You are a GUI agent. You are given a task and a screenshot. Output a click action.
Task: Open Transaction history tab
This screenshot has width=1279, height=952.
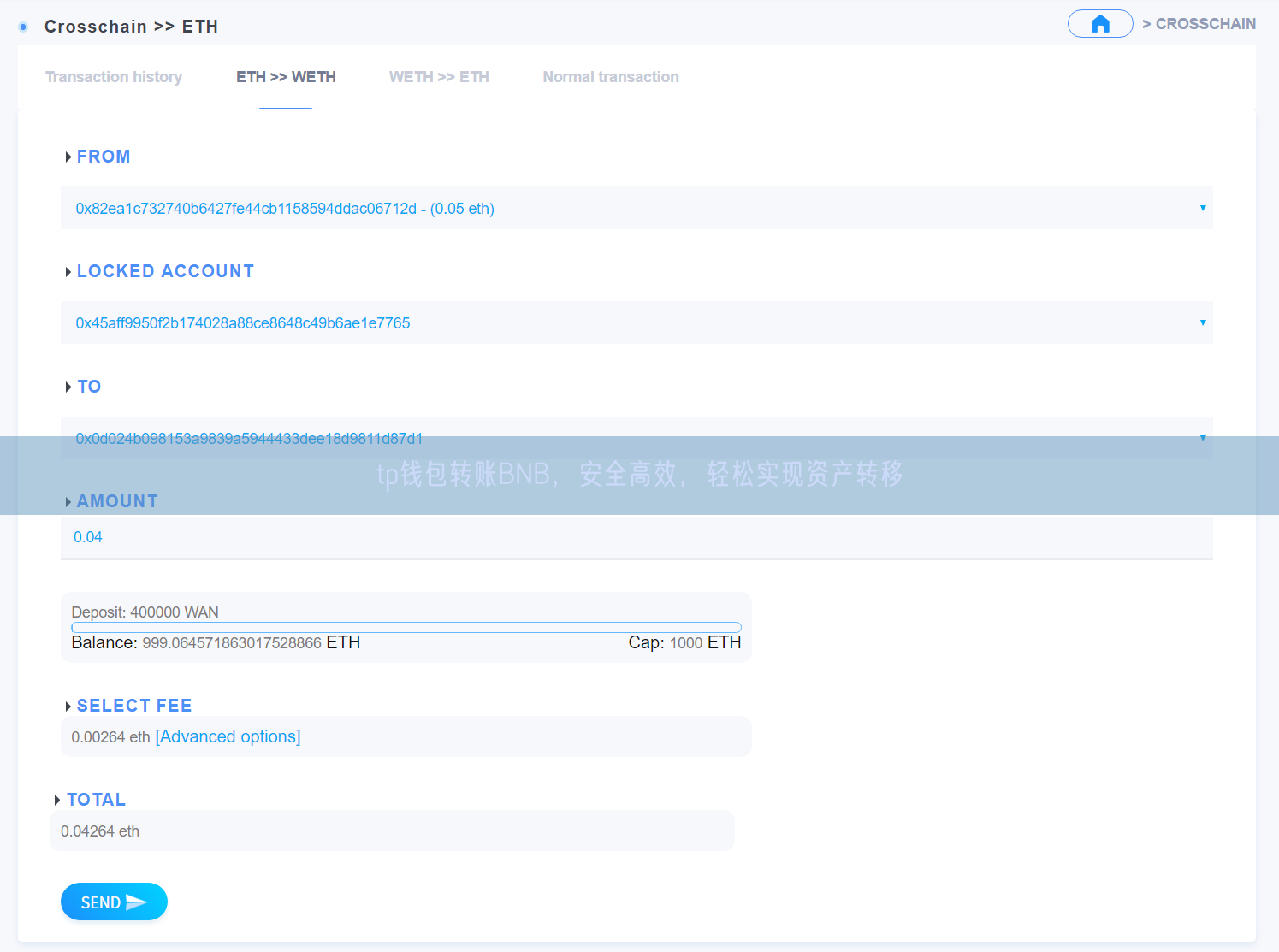[114, 77]
